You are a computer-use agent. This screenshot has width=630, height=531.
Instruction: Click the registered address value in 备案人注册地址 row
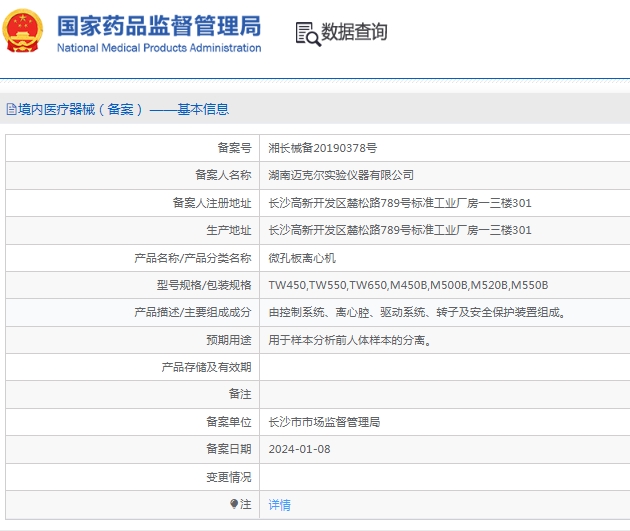click(x=400, y=203)
